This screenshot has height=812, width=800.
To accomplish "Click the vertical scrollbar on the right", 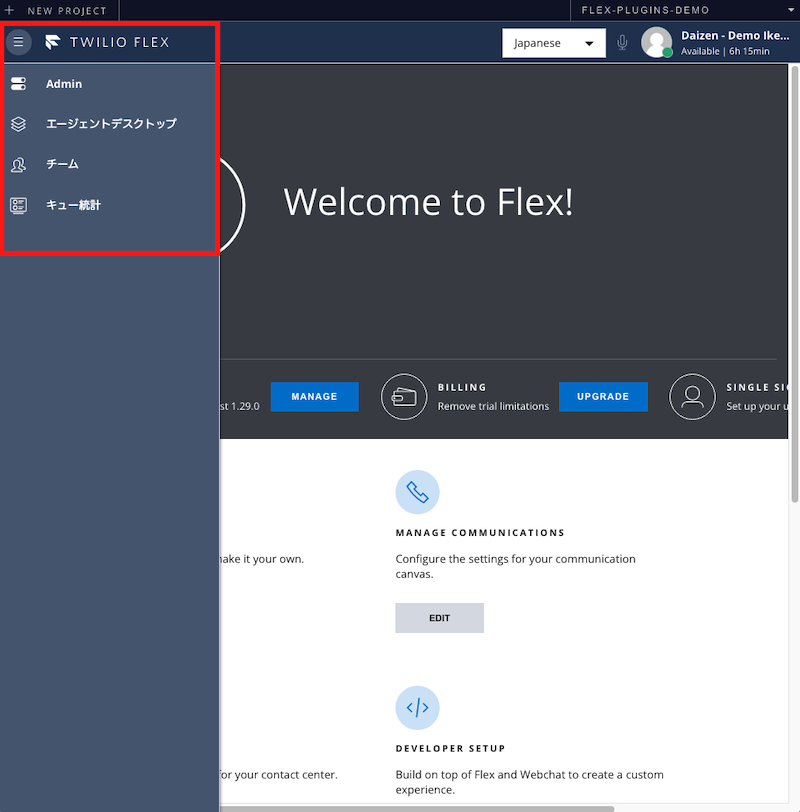I will click(x=795, y=284).
